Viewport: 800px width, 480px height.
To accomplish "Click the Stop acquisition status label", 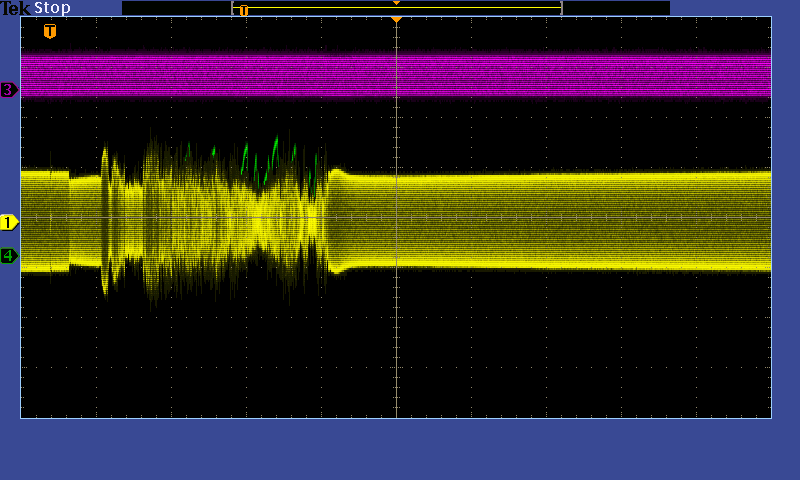I will click(53, 8).
